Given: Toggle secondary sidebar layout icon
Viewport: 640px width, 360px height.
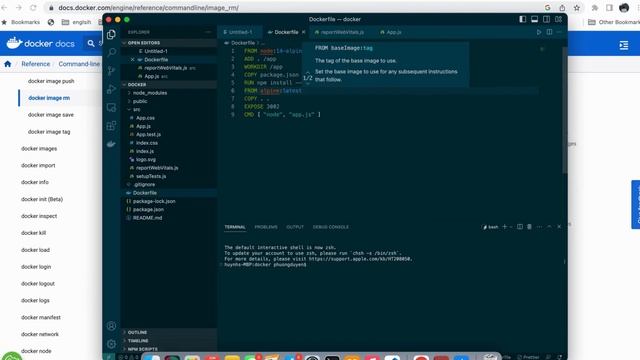Looking at the screenshot, I should coord(547,19).
